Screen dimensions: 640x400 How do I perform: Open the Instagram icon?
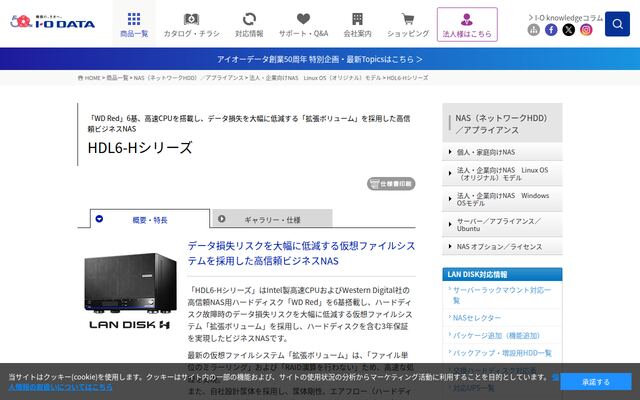tap(586, 29)
